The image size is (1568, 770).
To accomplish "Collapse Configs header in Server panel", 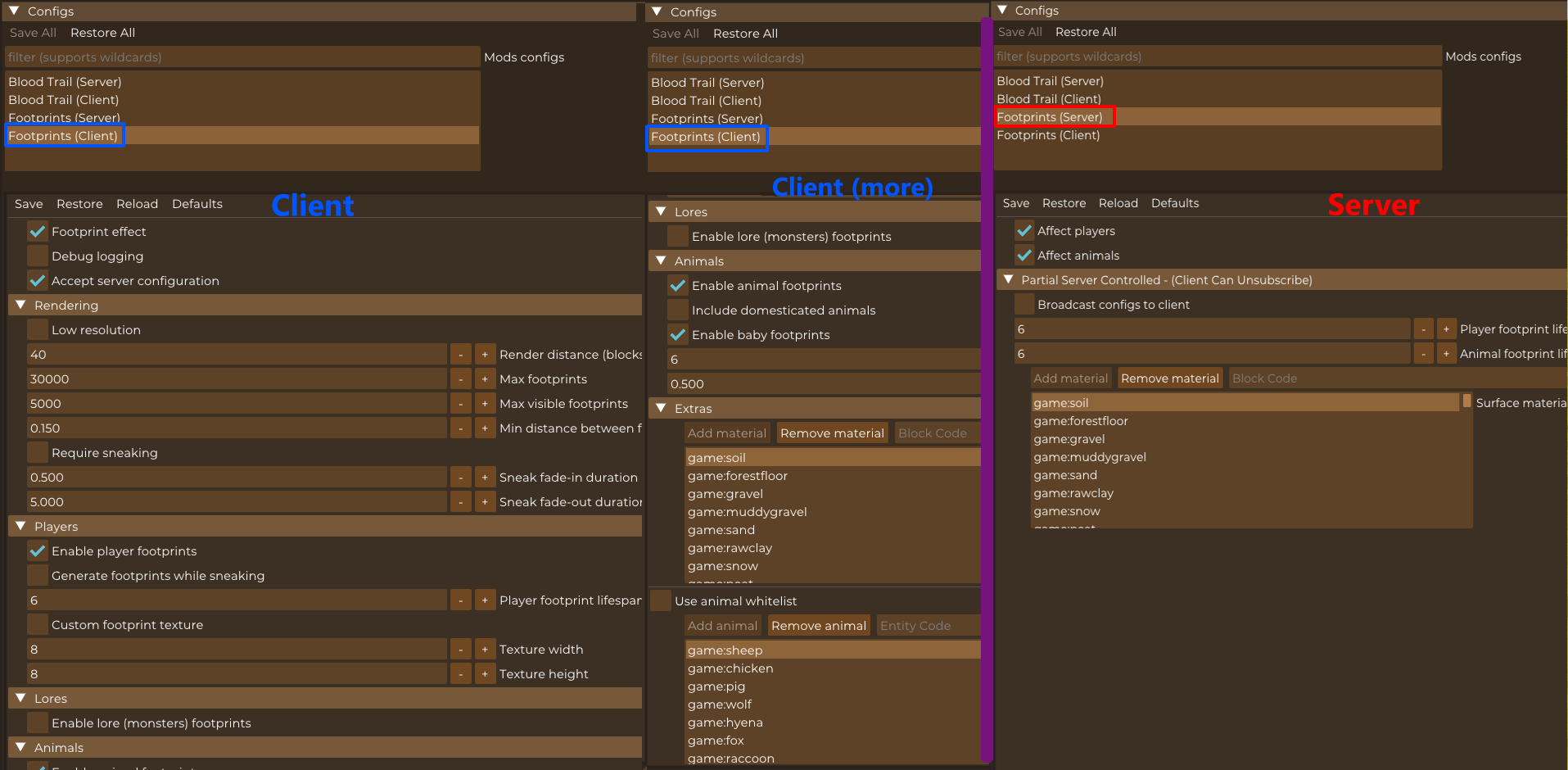I will tap(1002, 10).
